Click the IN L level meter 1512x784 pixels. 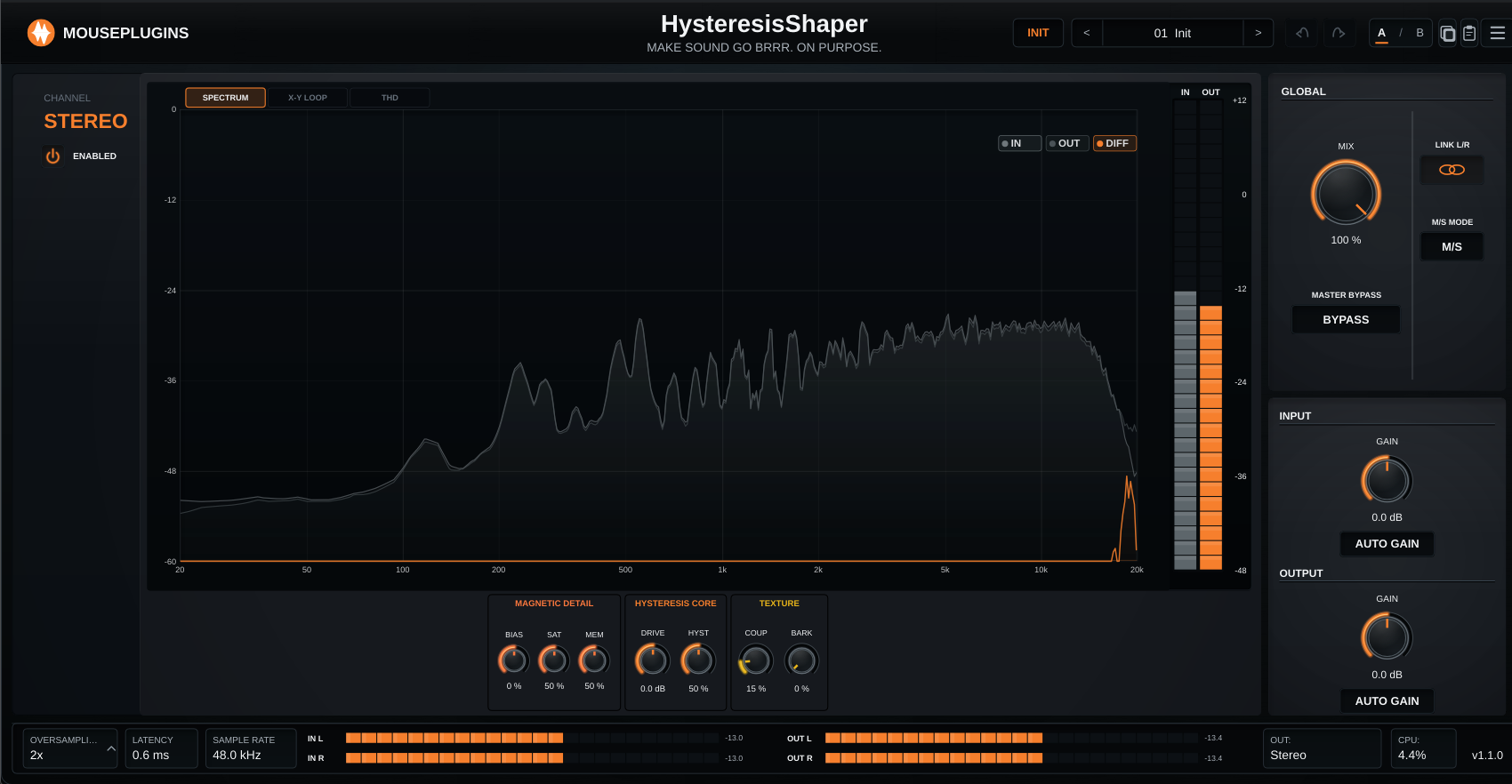532,738
